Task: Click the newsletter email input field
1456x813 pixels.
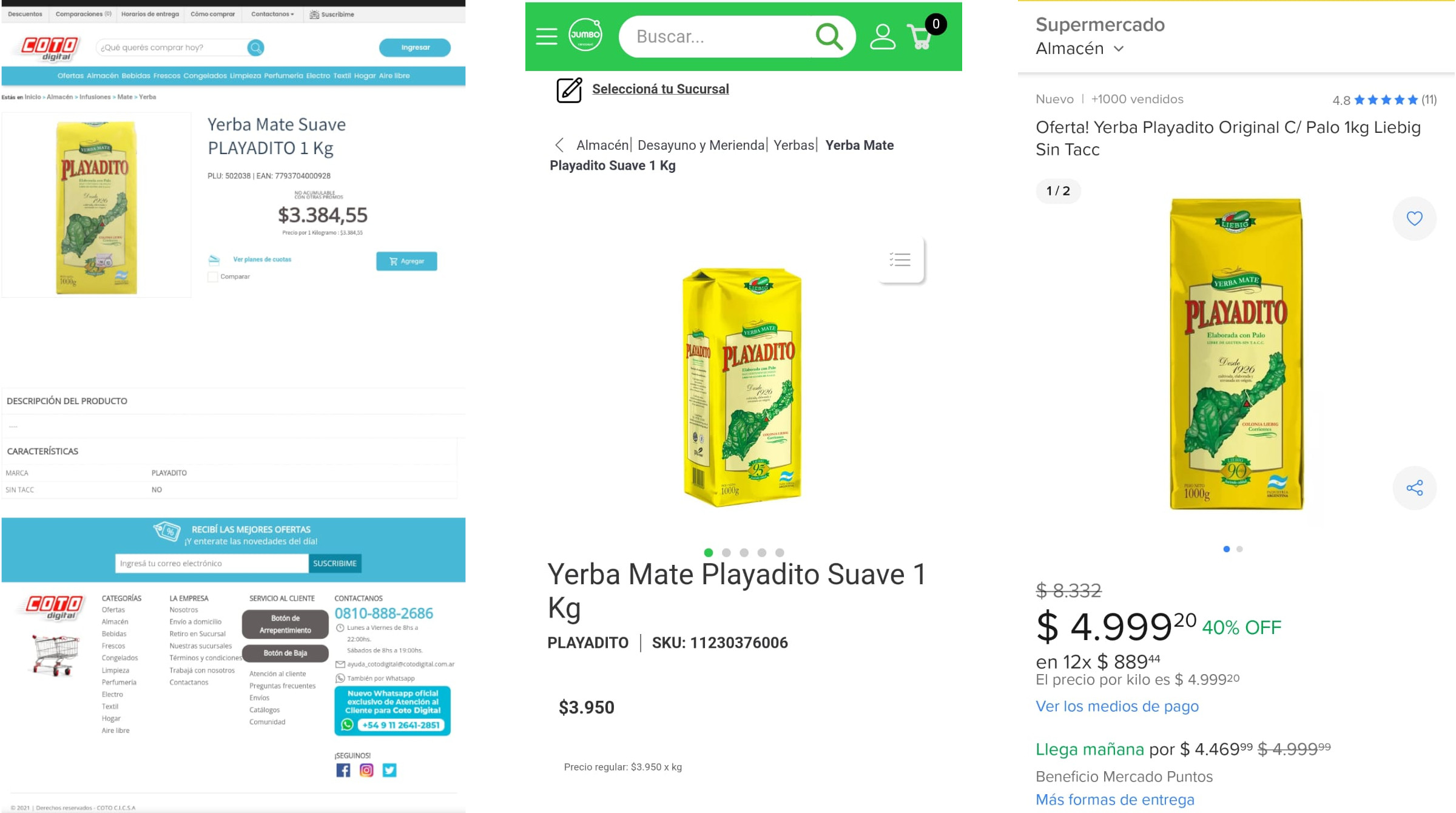Action: (211, 563)
